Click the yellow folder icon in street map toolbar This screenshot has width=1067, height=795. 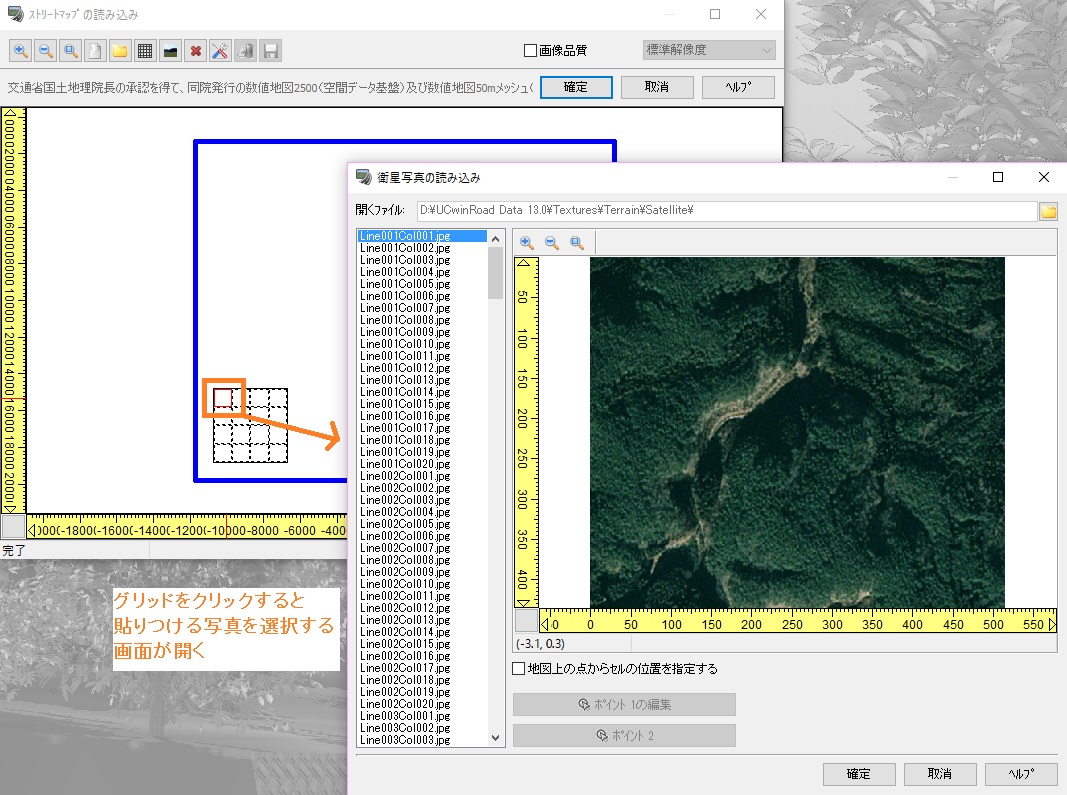point(120,50)
